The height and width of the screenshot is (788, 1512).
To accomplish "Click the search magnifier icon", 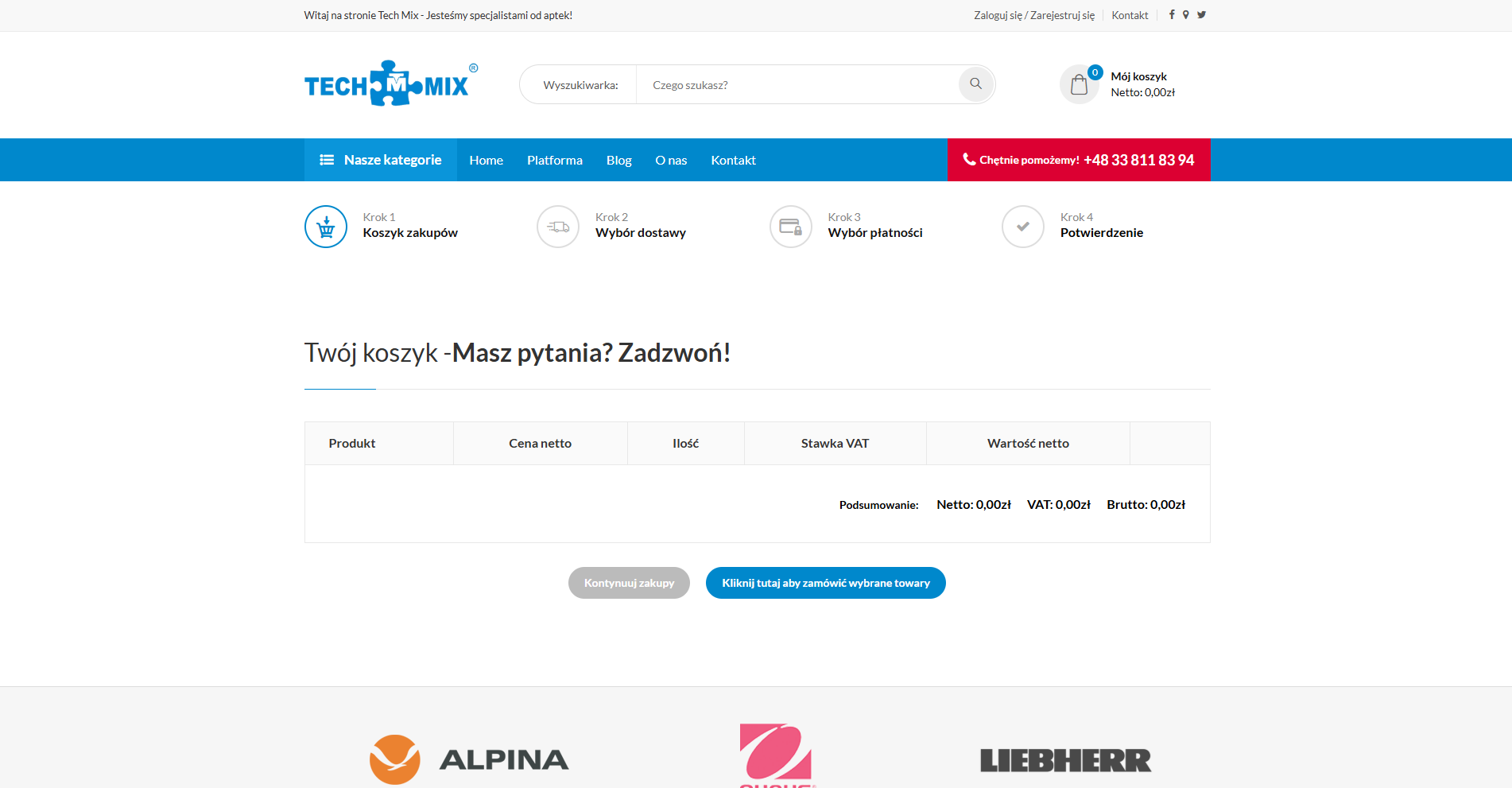I will pyautogui.click(x=975, y=84).
